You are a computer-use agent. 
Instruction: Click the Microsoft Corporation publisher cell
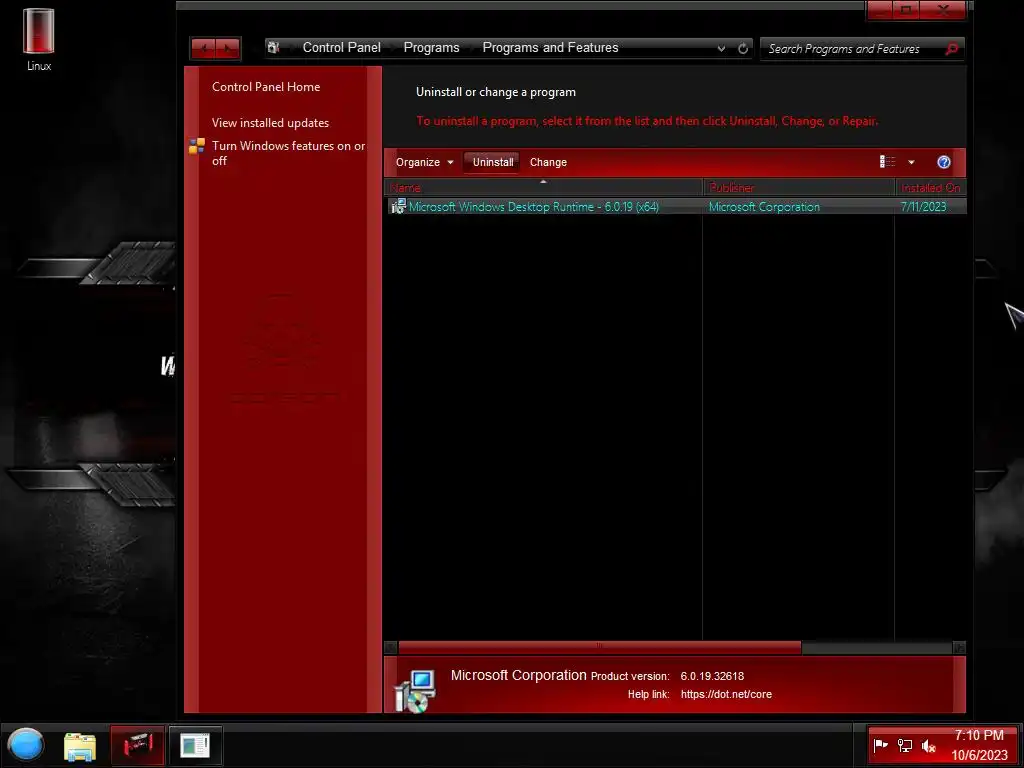click(x=764, y=207)
